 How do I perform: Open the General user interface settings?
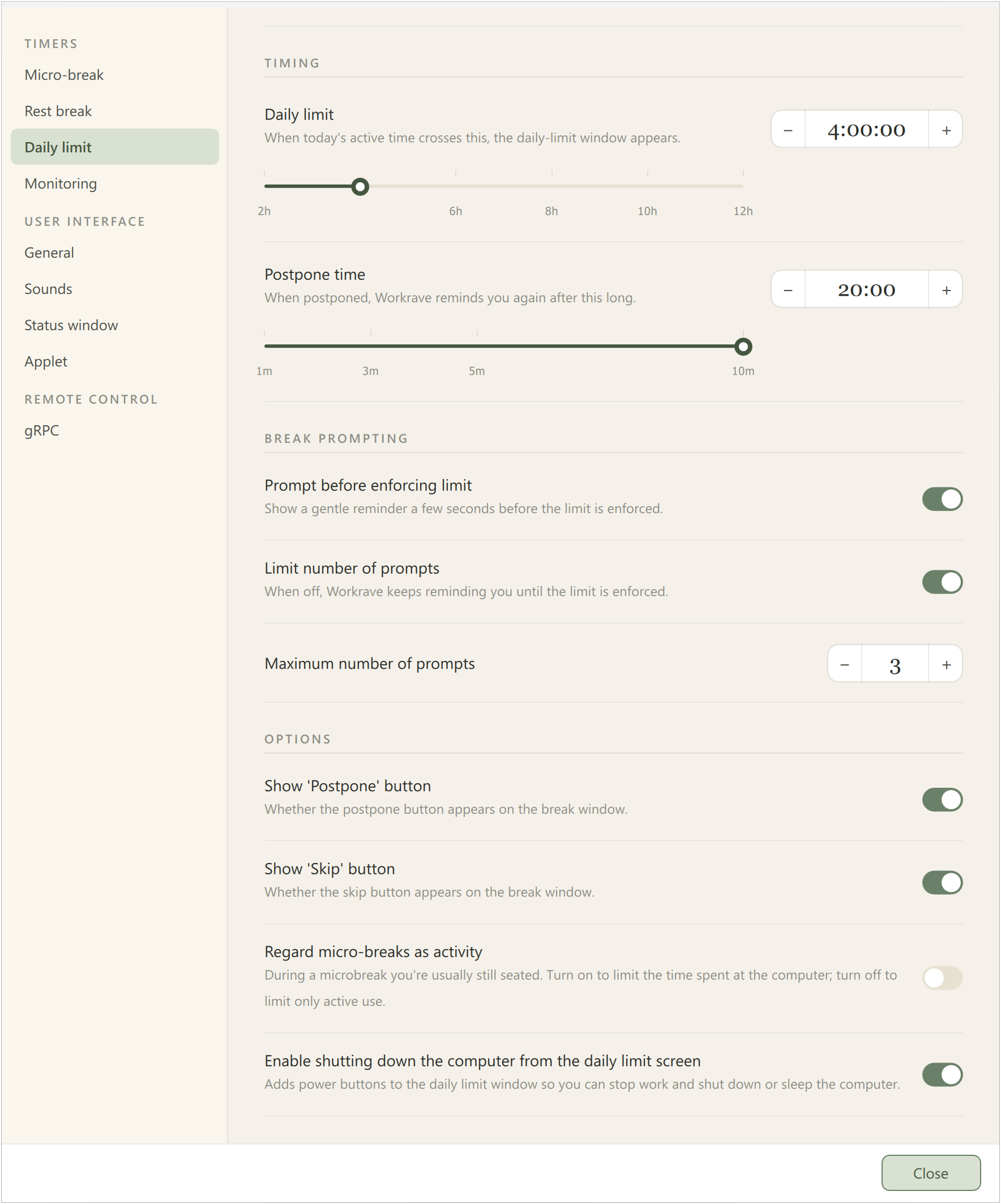[x=115, y=253]
